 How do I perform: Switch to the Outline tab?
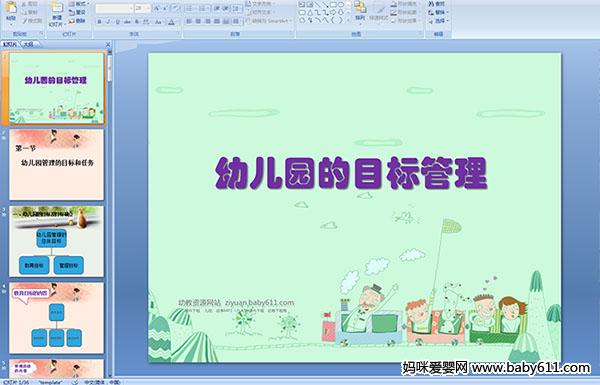pos(29,44)
